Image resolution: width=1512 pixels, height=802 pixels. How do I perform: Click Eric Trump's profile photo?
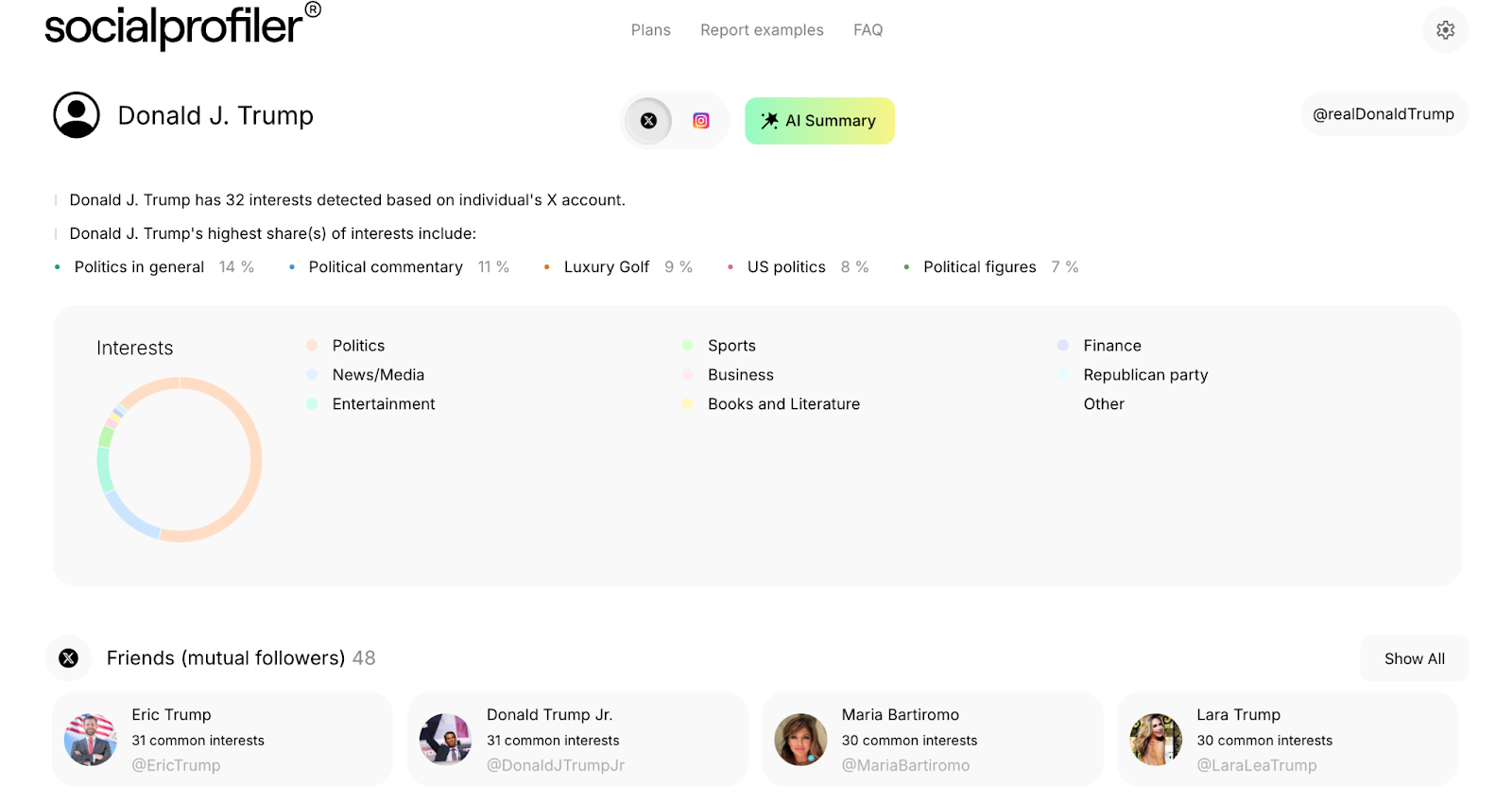[x=91, y=740]
